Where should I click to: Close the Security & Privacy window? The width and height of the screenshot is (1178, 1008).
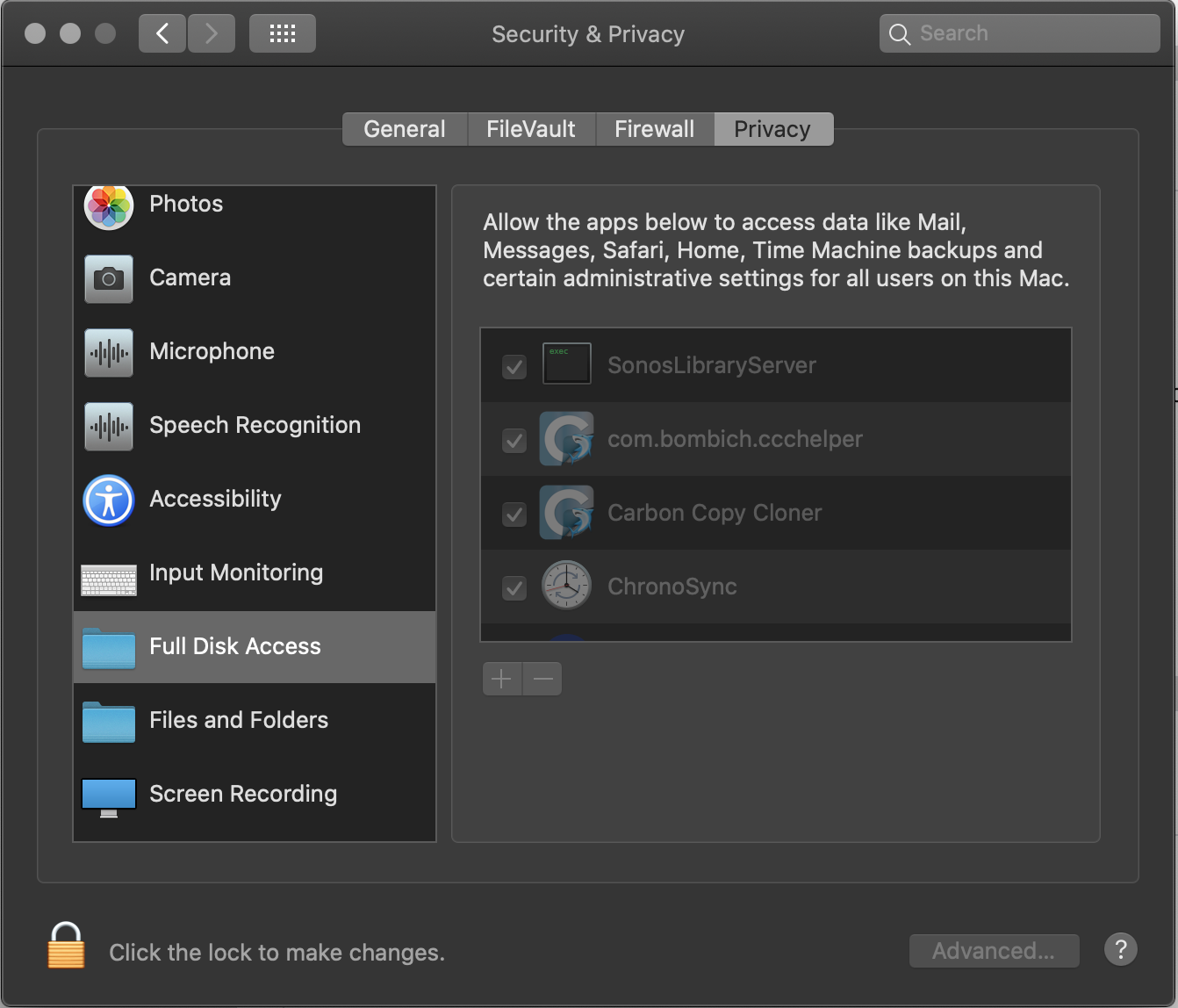coord(35,33)
